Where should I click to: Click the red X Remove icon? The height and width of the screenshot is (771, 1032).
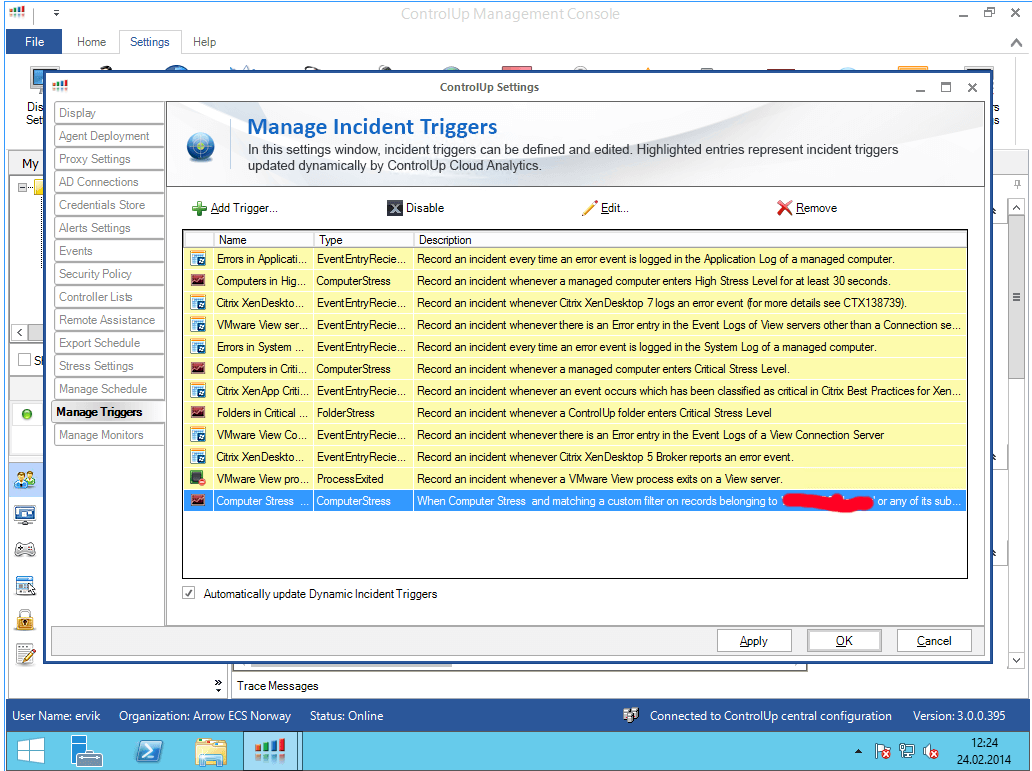click(x=784, y=208)
